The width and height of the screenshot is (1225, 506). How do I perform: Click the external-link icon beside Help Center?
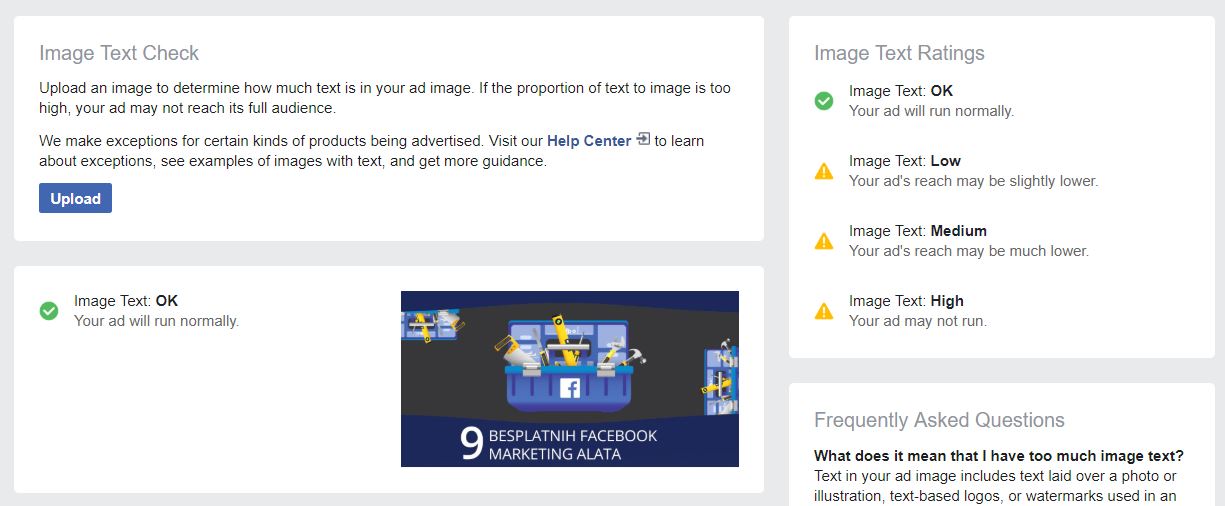643,140
